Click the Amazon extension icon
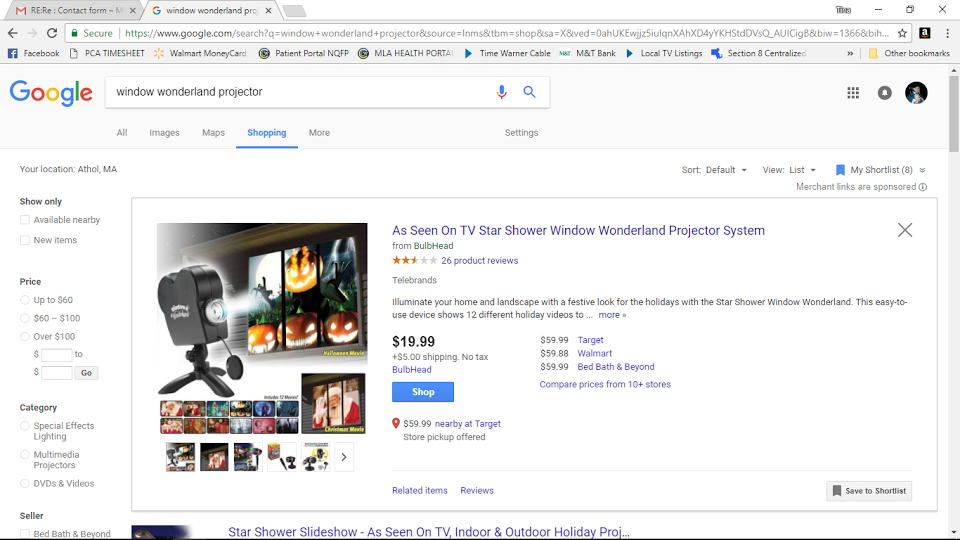 point(925,33)
